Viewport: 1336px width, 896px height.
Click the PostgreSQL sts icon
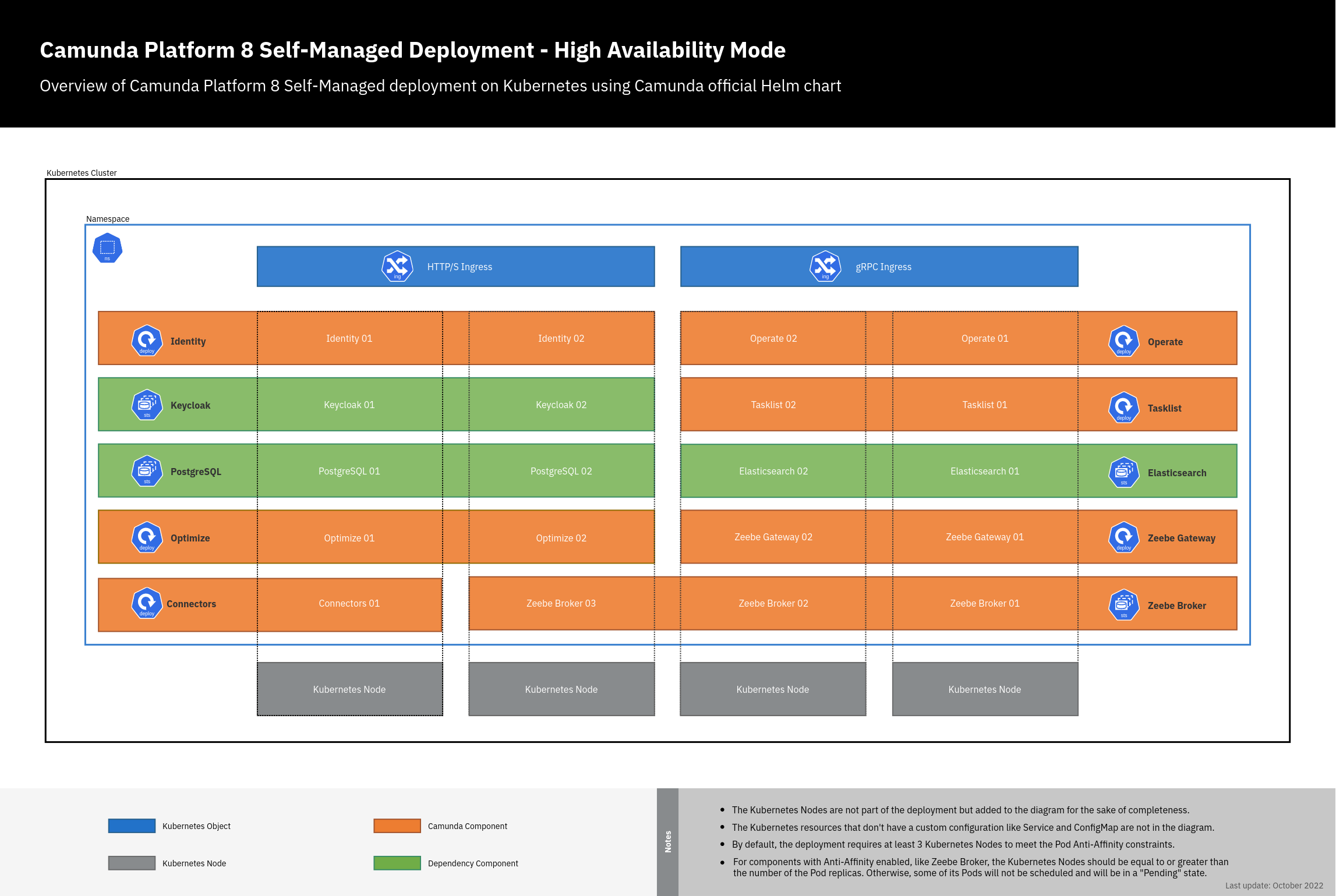(147, 471)
